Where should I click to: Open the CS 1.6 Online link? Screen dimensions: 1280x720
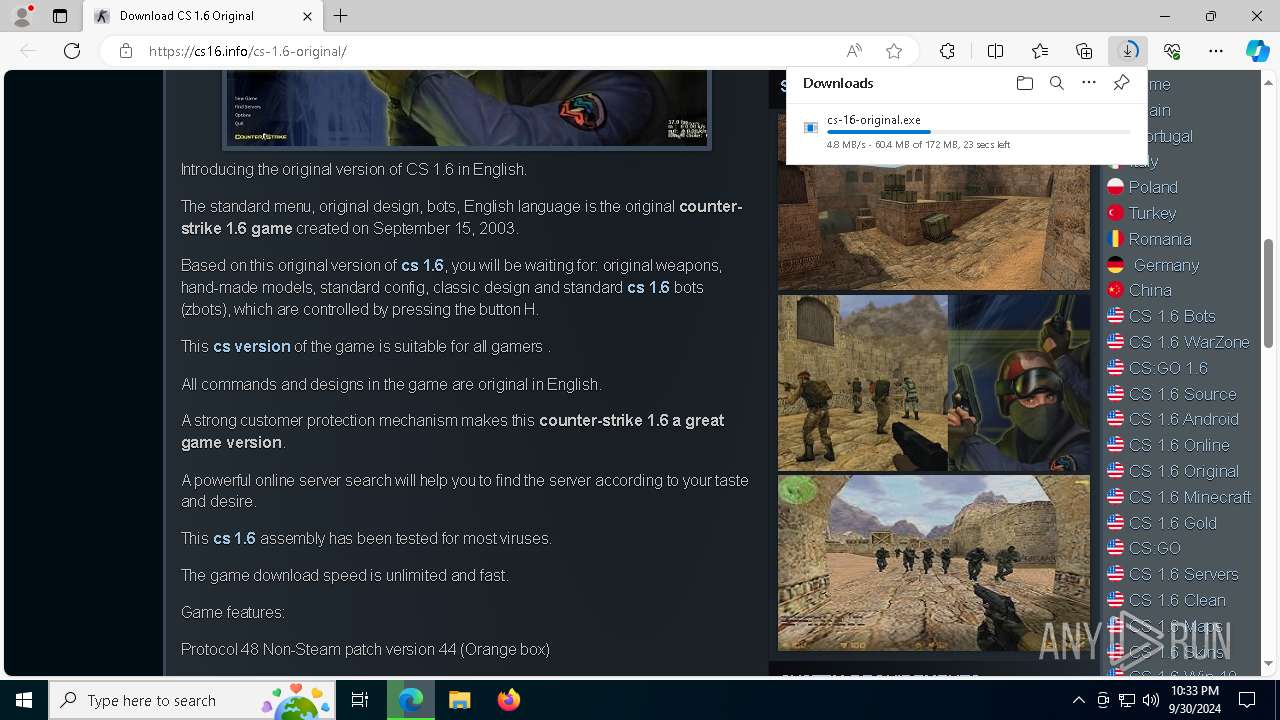pyautogui.click(x=1179, y=445)
